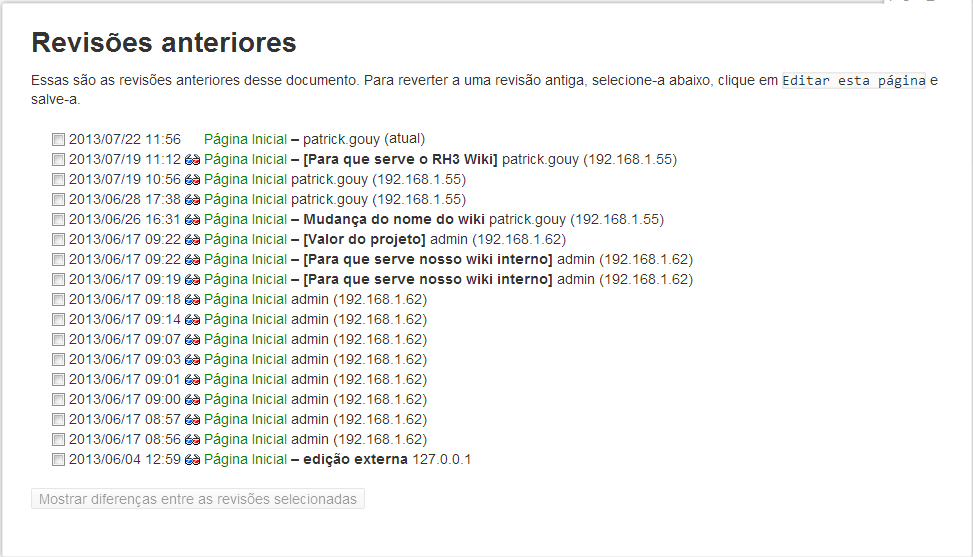Open Página Inicial link for edição externa revision
The height and width of the screenshot is (557, 973).
tap(245, 460)
